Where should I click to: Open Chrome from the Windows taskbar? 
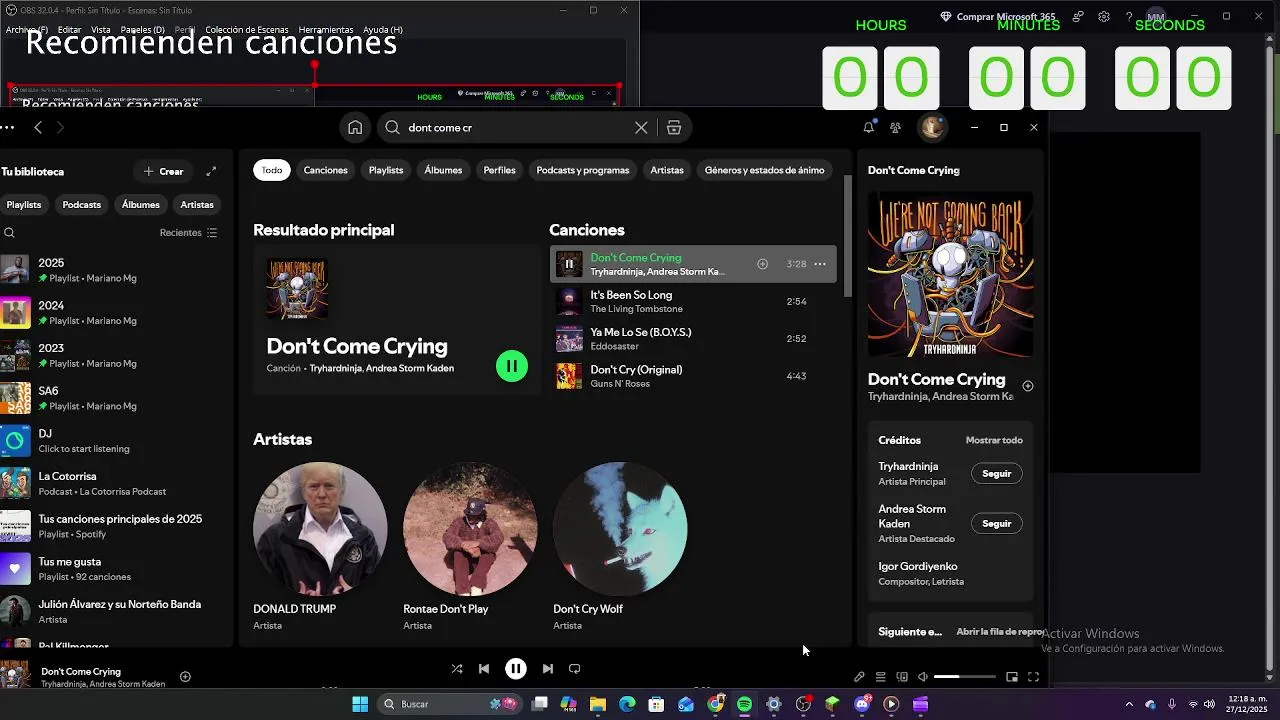click(715, 704)
